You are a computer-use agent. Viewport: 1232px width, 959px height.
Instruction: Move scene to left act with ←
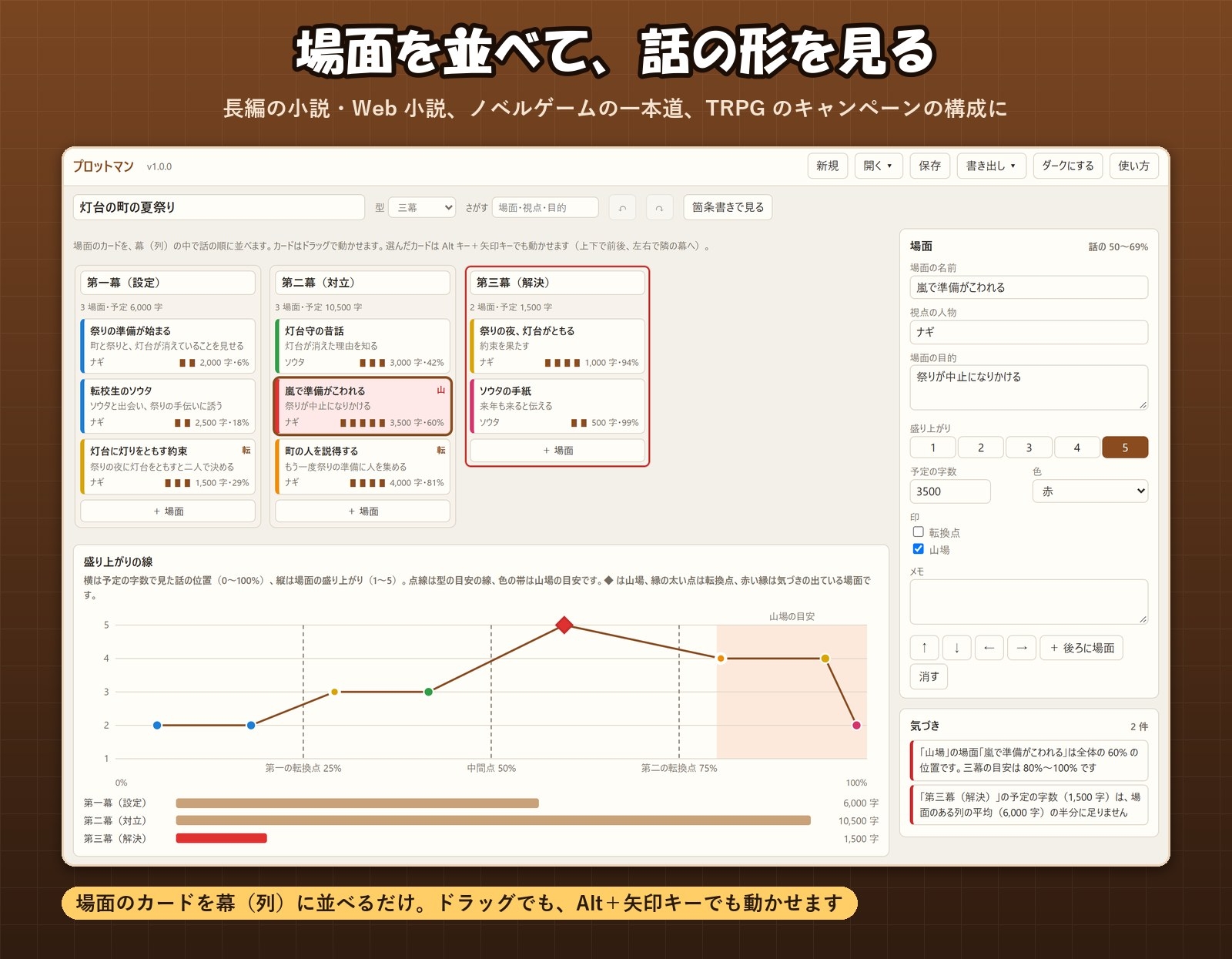(989, 648)
